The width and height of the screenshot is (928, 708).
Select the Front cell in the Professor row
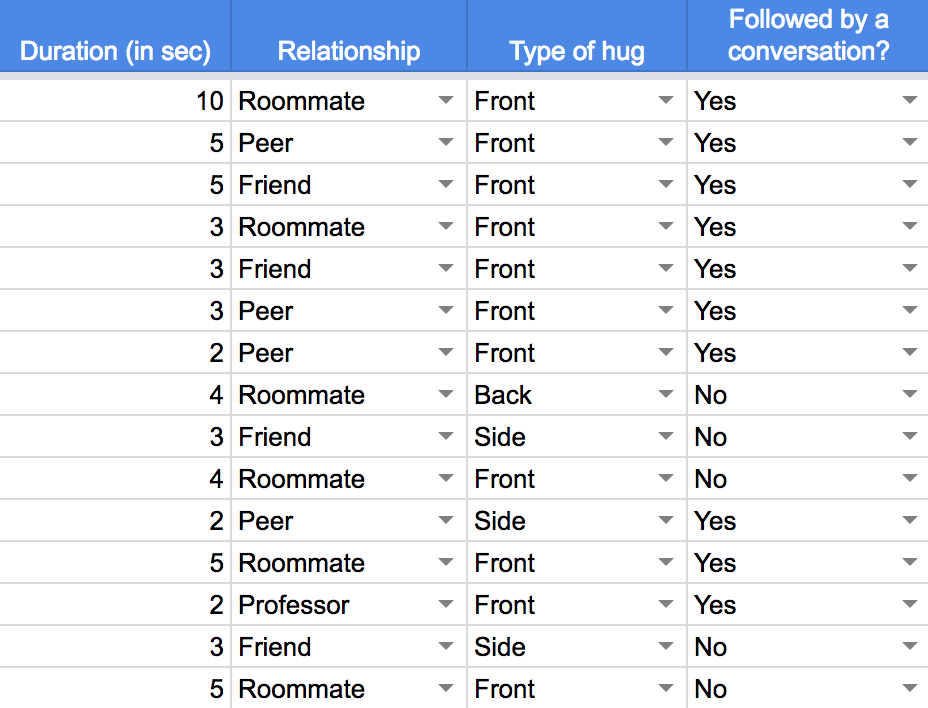point(577,605)
